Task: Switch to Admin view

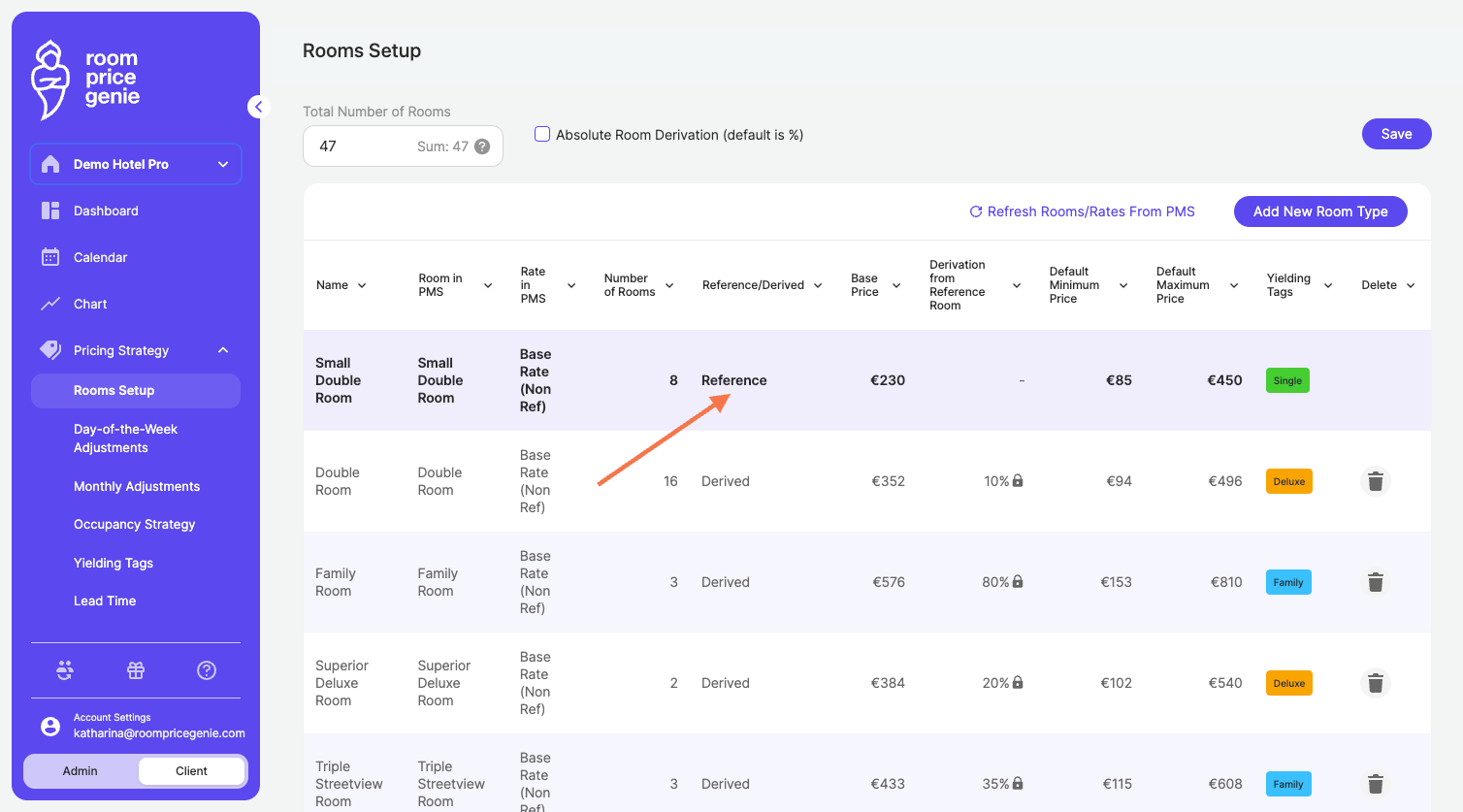Action: pos(81,771)
